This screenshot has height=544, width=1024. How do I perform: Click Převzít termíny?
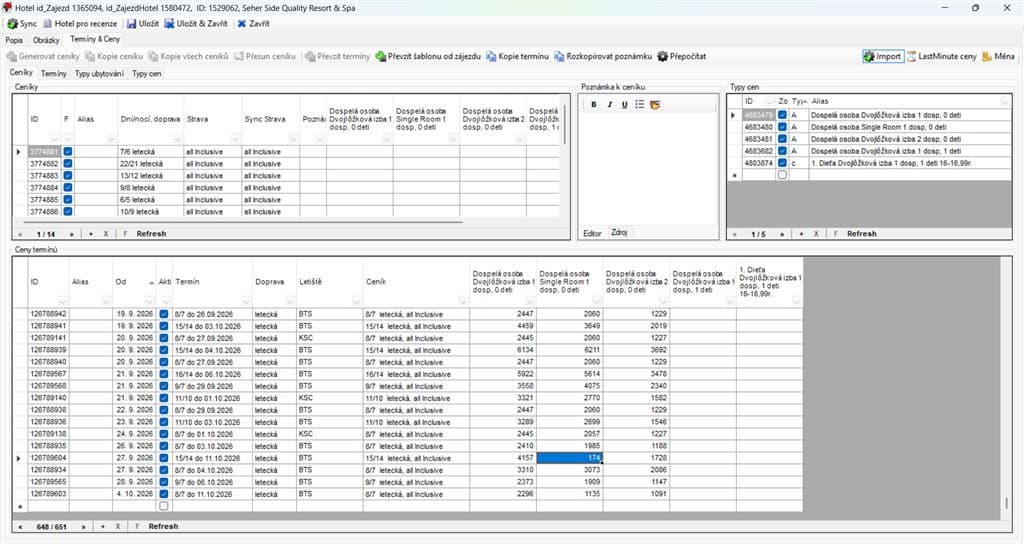[338, 56]
